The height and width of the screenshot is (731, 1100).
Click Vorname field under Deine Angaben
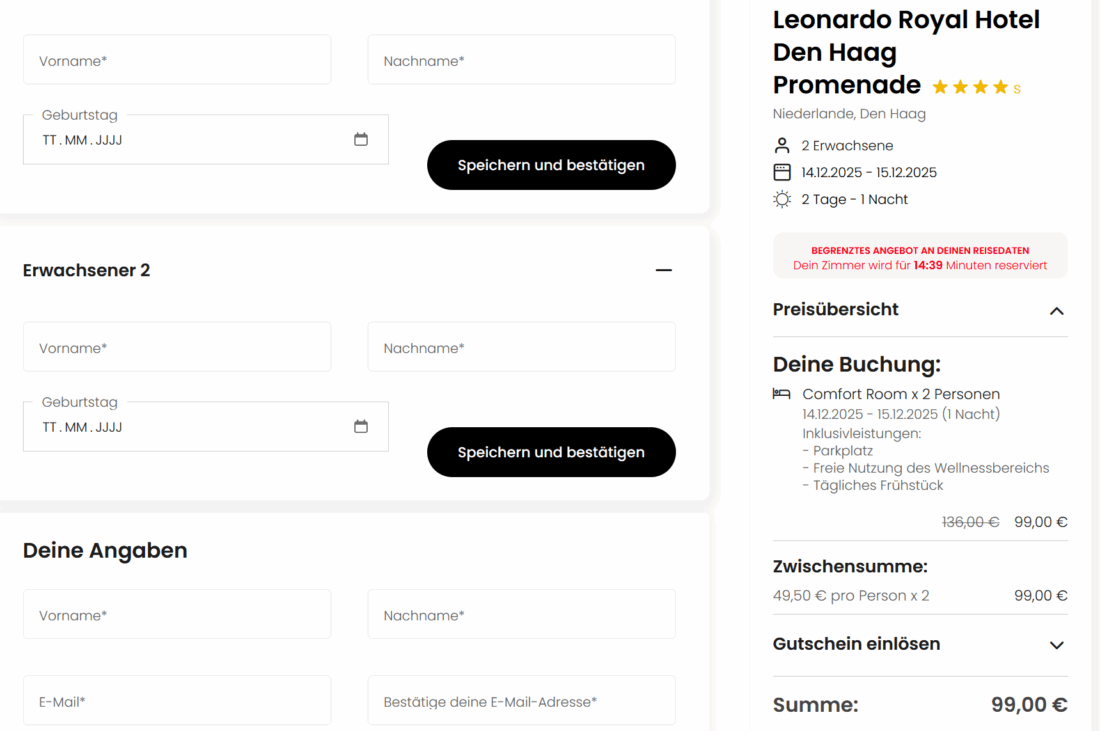(177, 615)
